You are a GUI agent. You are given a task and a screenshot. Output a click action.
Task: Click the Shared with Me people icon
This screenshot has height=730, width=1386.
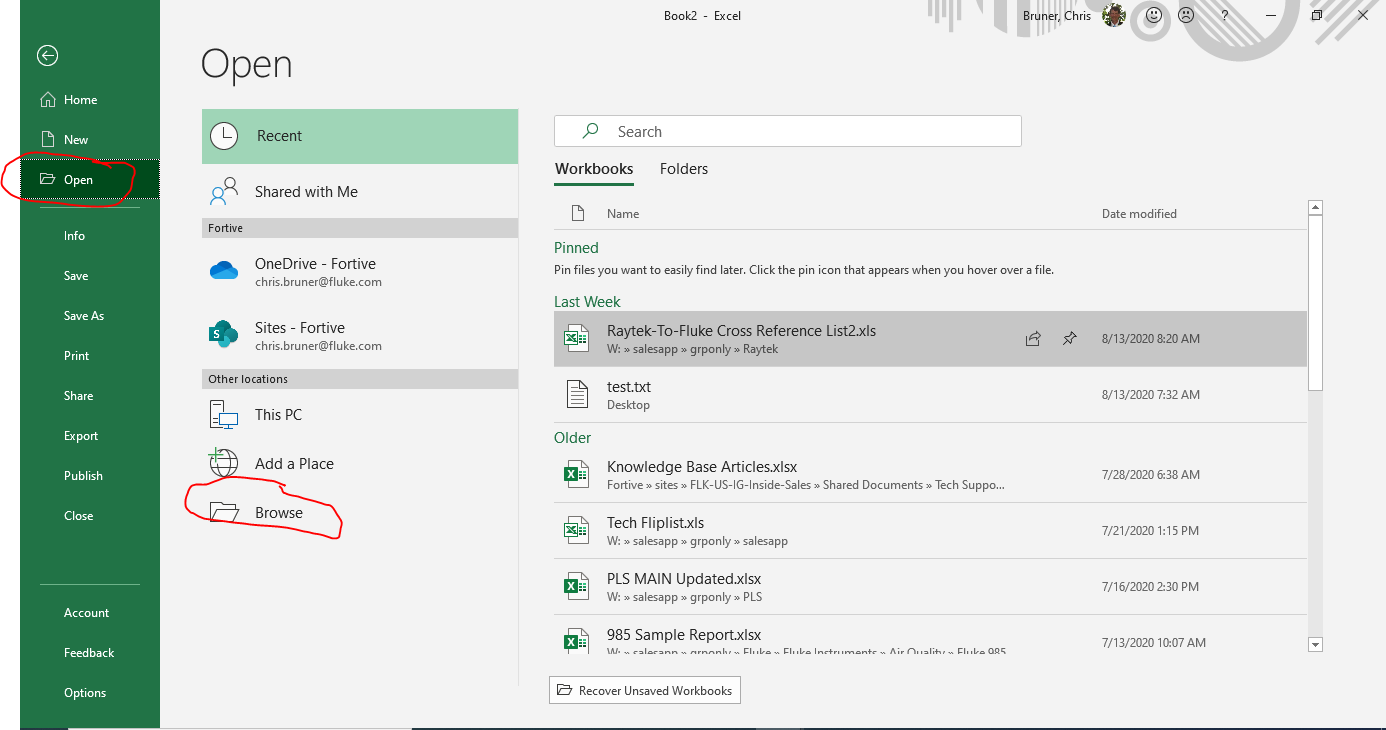point(224,191)
